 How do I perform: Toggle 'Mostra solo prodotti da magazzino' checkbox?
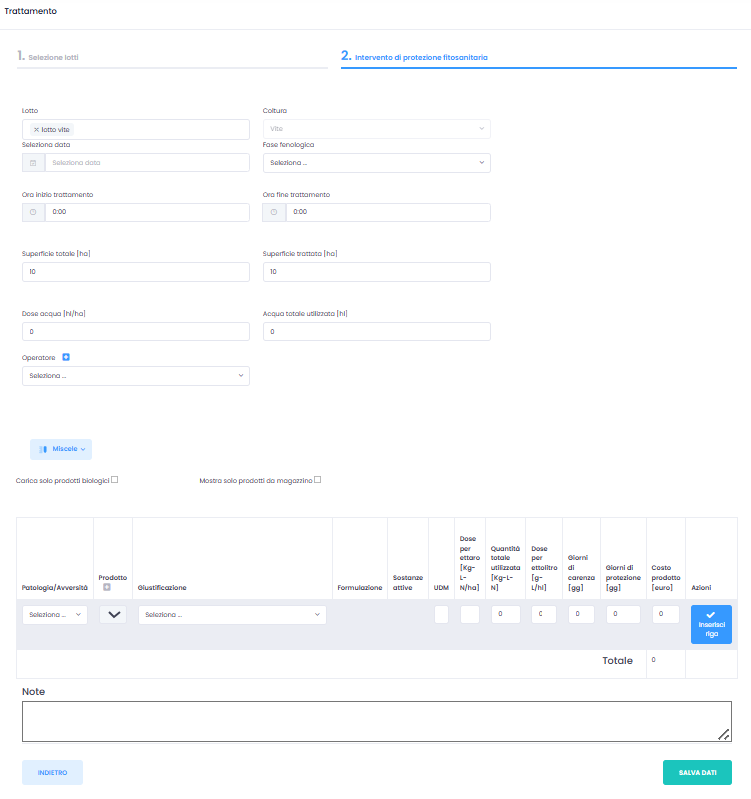click(318, 480)
